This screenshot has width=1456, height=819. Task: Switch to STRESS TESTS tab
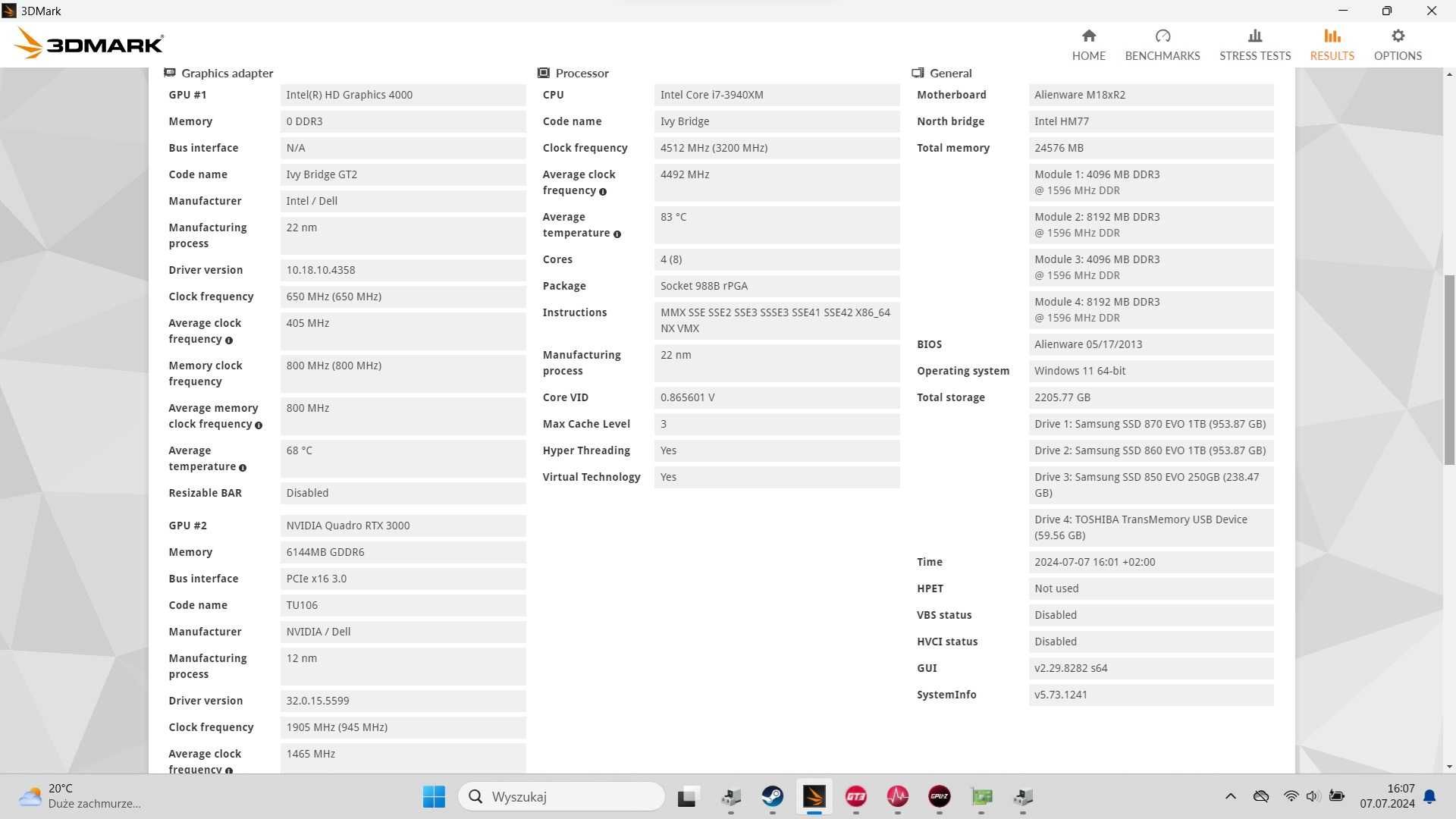tap(1254, 45)
